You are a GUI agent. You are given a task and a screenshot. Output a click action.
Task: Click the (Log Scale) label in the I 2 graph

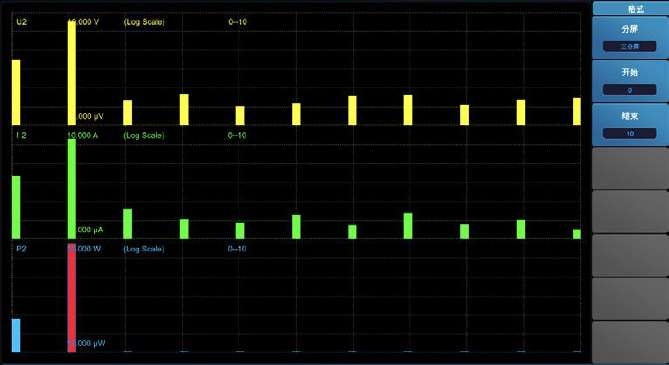pyautogui.click(x=144, y=135)
